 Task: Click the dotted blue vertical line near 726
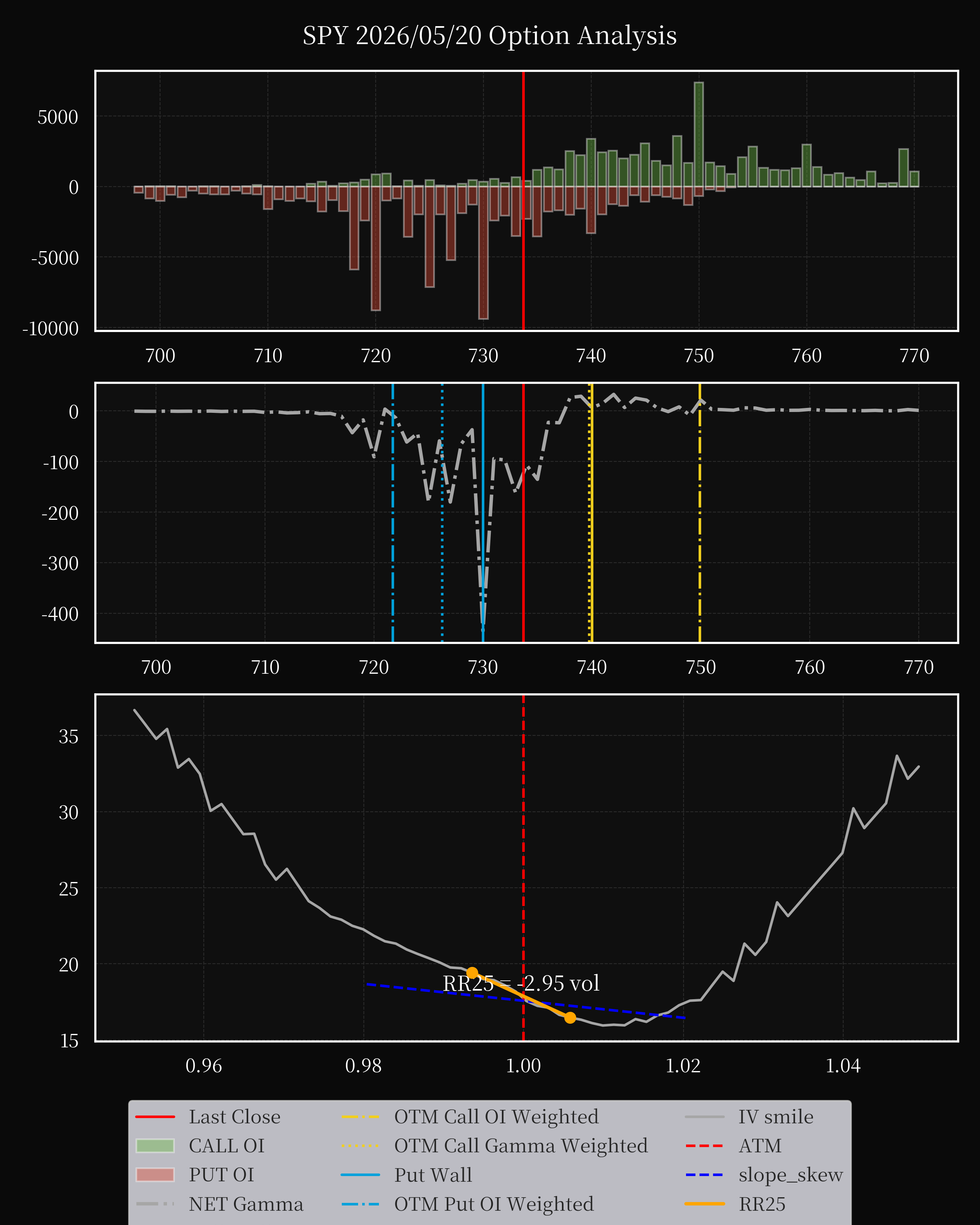442,512
